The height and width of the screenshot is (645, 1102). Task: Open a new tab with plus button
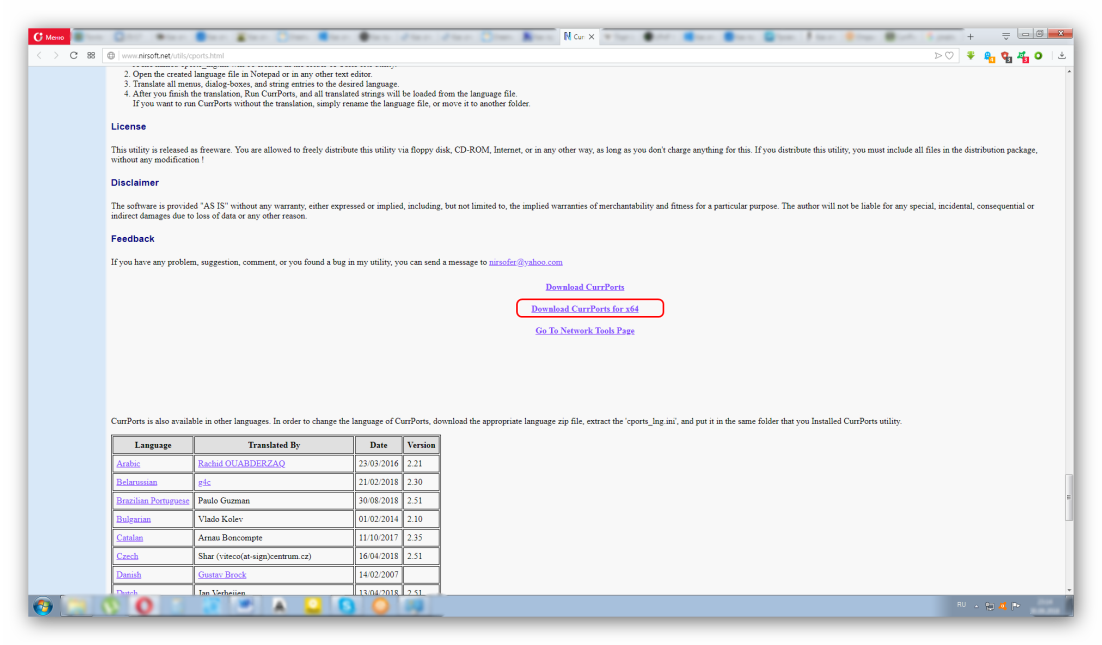[x=971, y=37]
